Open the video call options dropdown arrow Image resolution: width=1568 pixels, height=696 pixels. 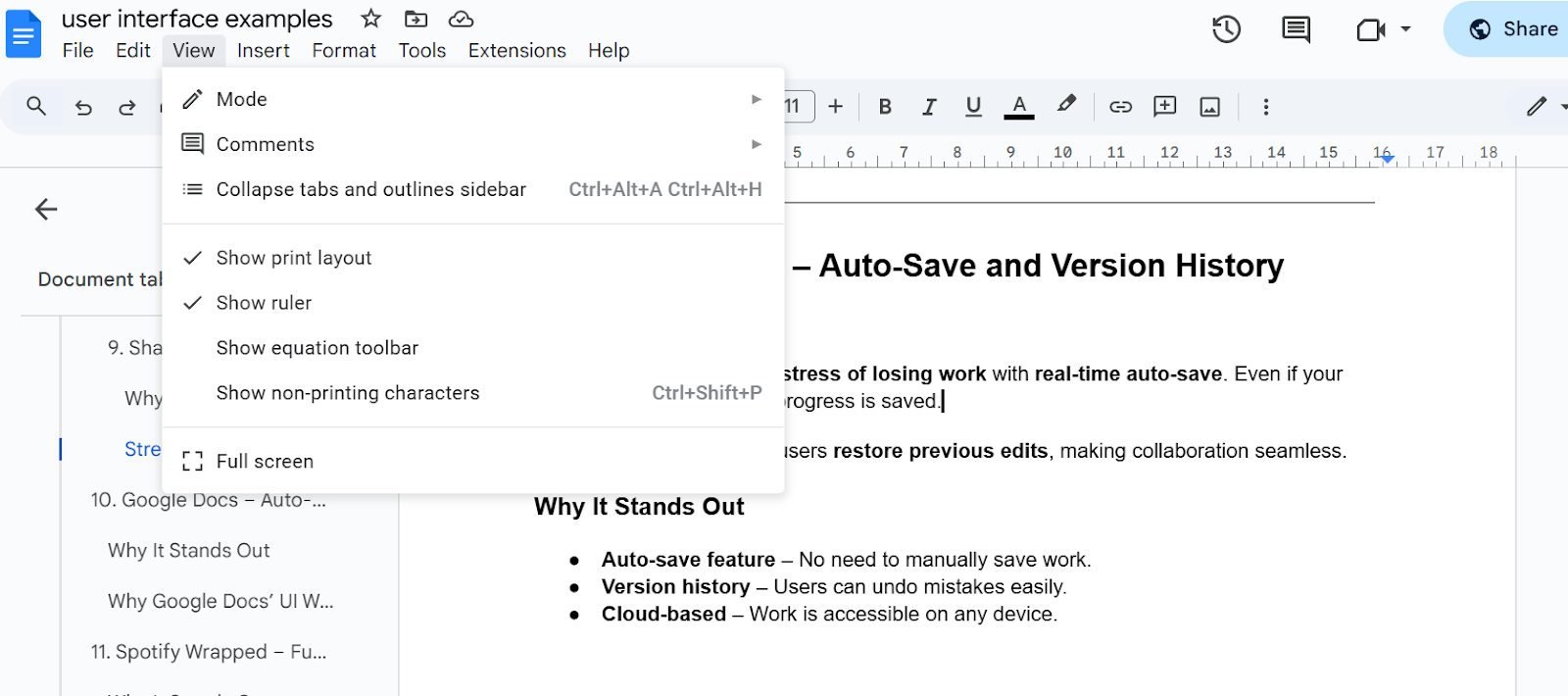point(1405,29)
